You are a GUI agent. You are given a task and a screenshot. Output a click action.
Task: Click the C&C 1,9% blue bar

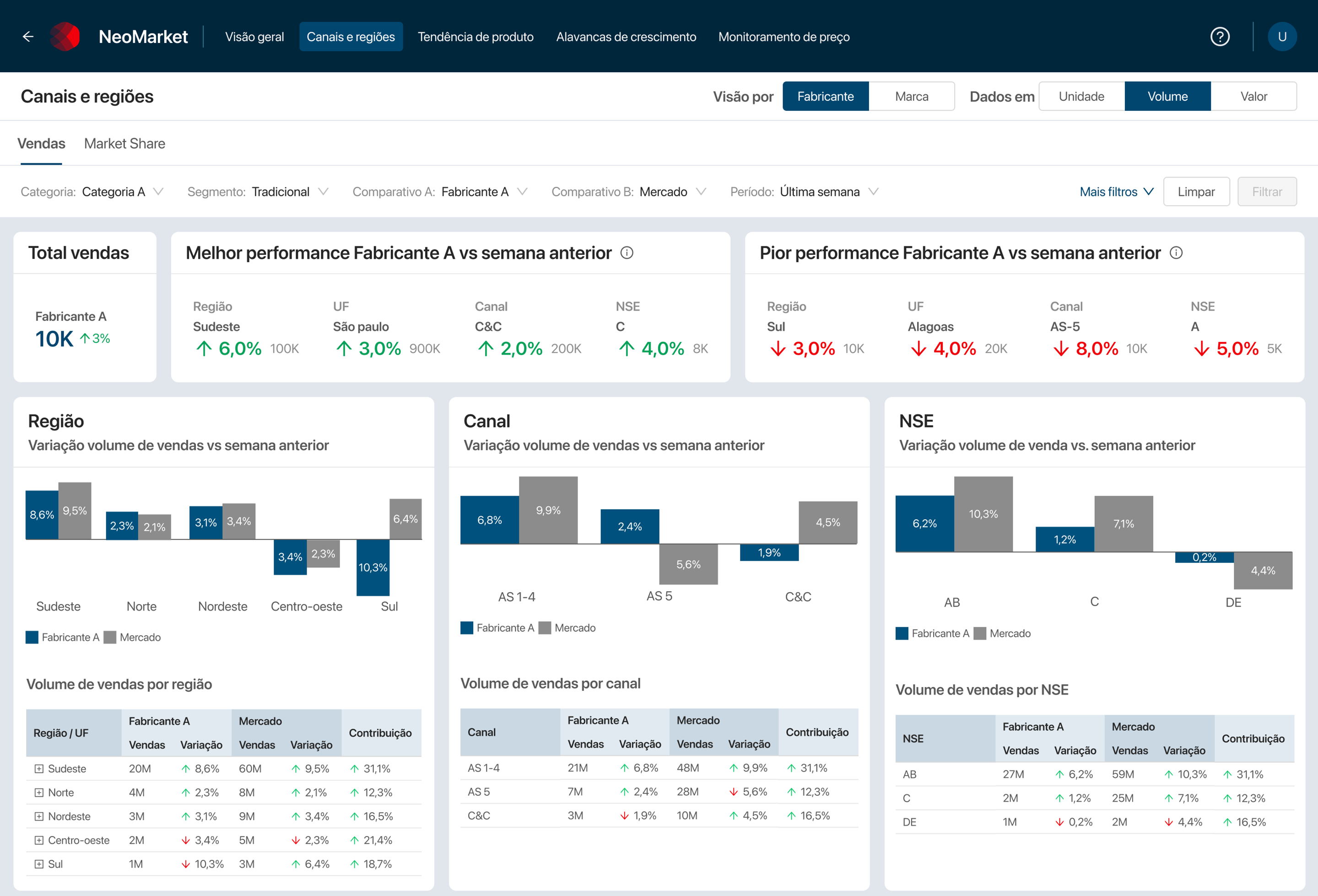[x=769, y=552]
